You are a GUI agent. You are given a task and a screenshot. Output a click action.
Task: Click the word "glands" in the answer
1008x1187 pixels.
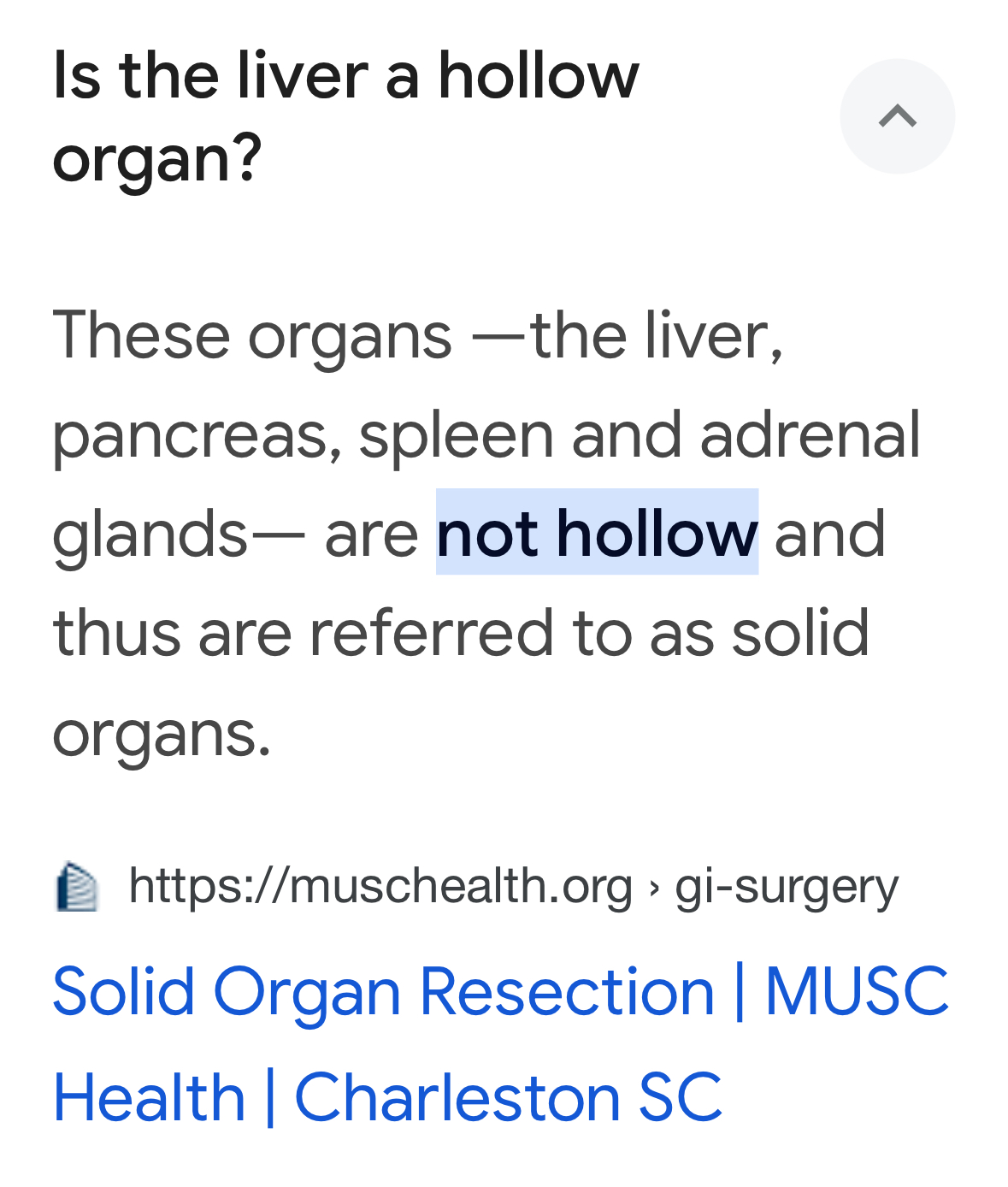[x=150, y=534]
